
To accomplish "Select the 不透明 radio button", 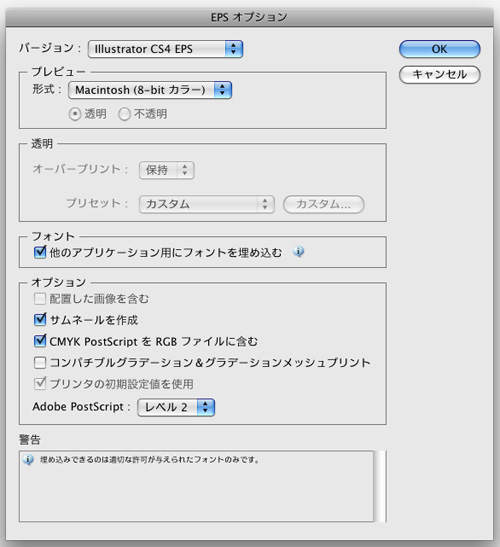I will coord(124,114).
